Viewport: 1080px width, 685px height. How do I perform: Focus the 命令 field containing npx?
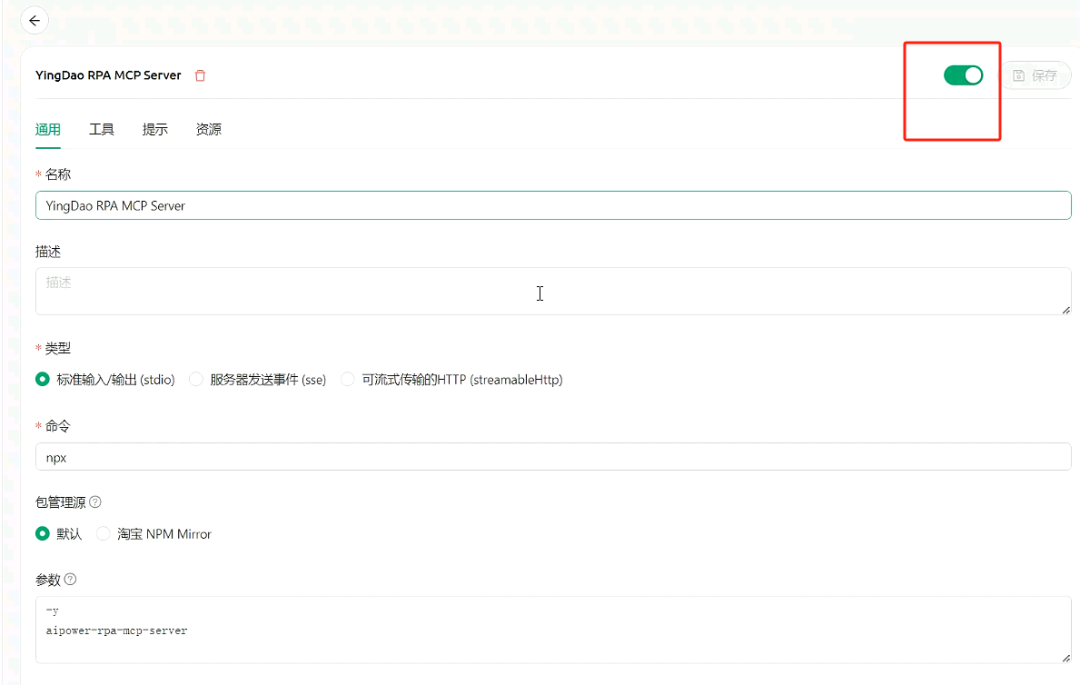[553, 457]
